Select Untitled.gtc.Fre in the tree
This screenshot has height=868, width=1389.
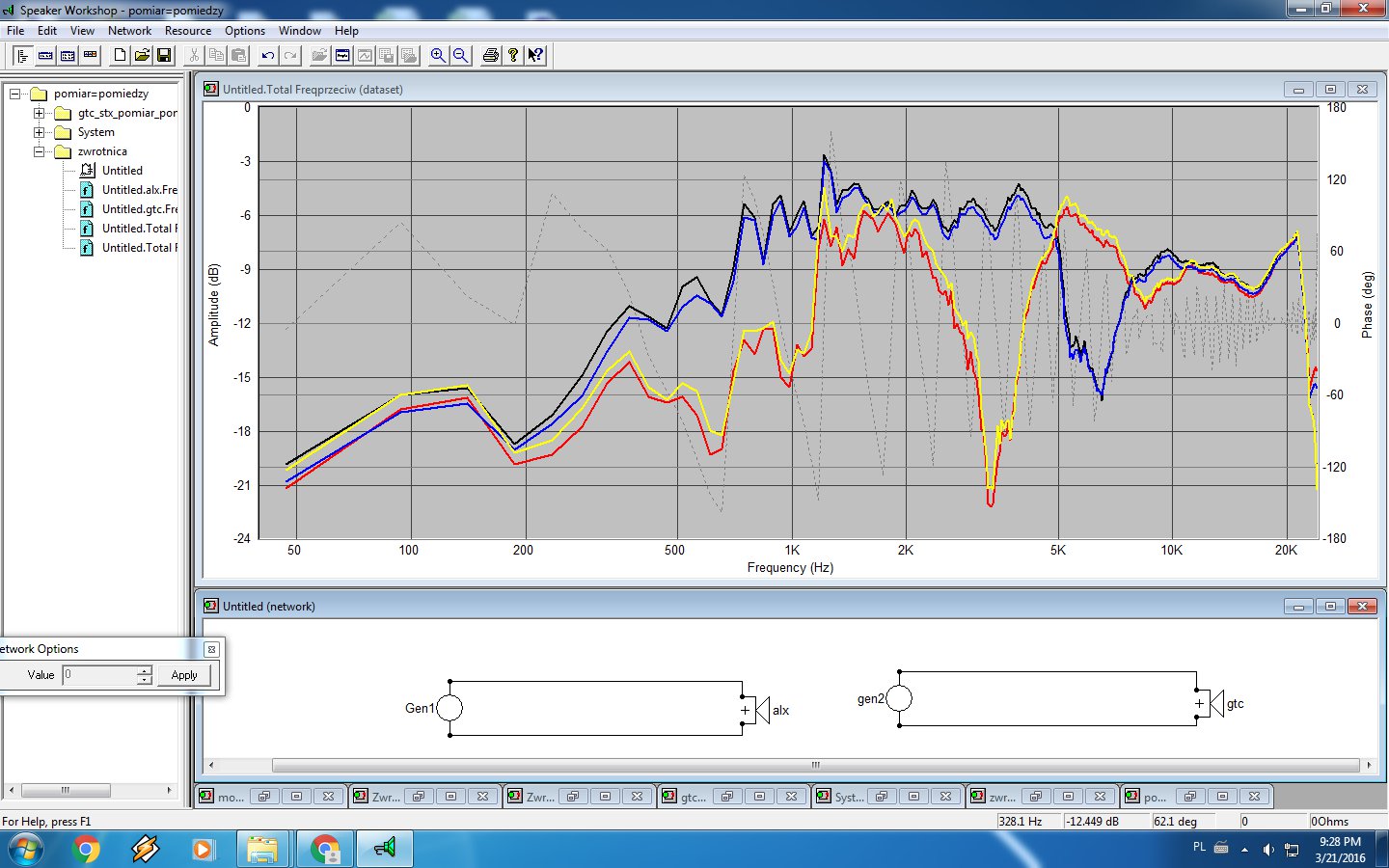(x=140, y=209)
